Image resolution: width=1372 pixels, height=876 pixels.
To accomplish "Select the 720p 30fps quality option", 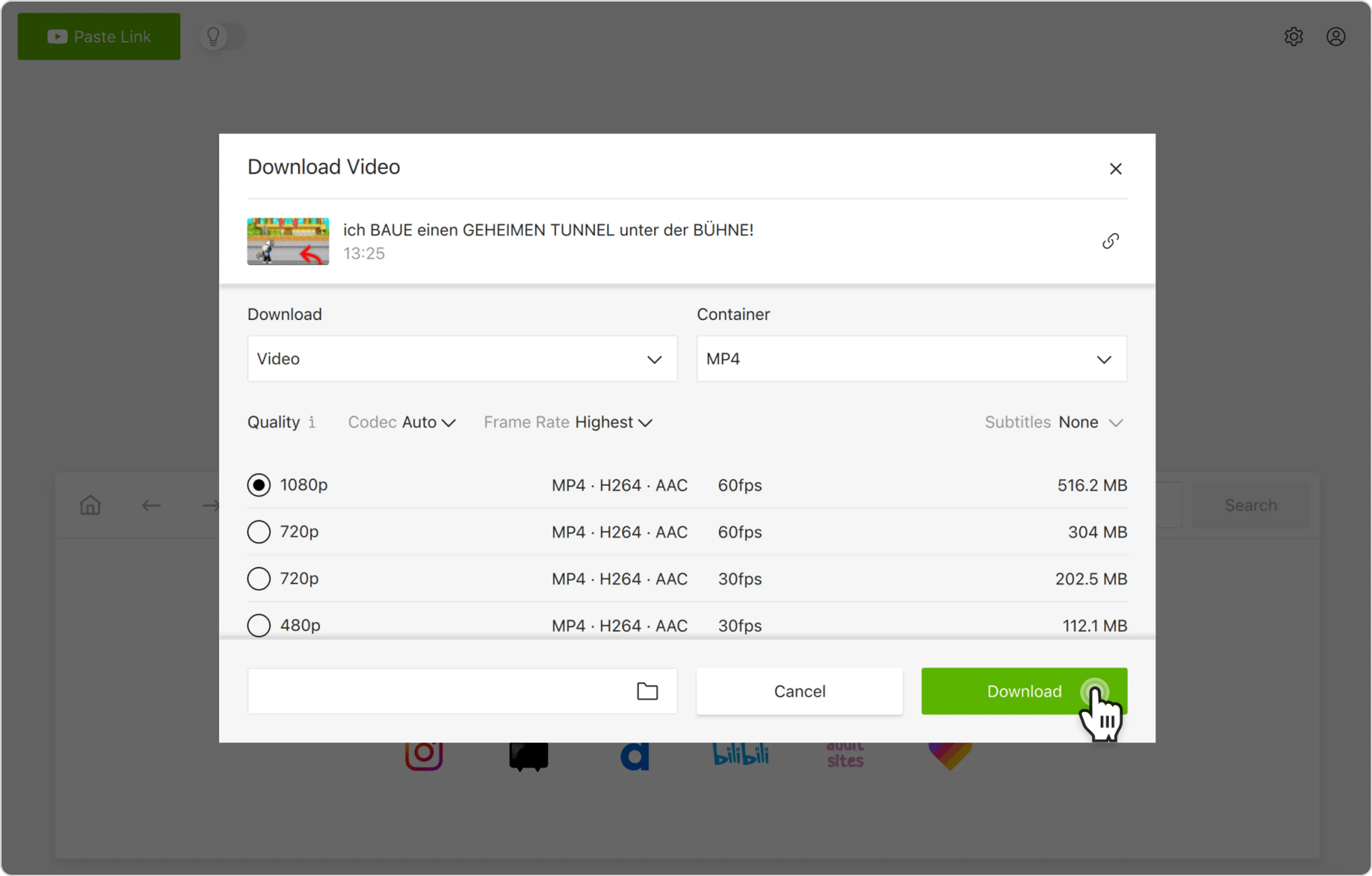I will (x=259, y=579).
